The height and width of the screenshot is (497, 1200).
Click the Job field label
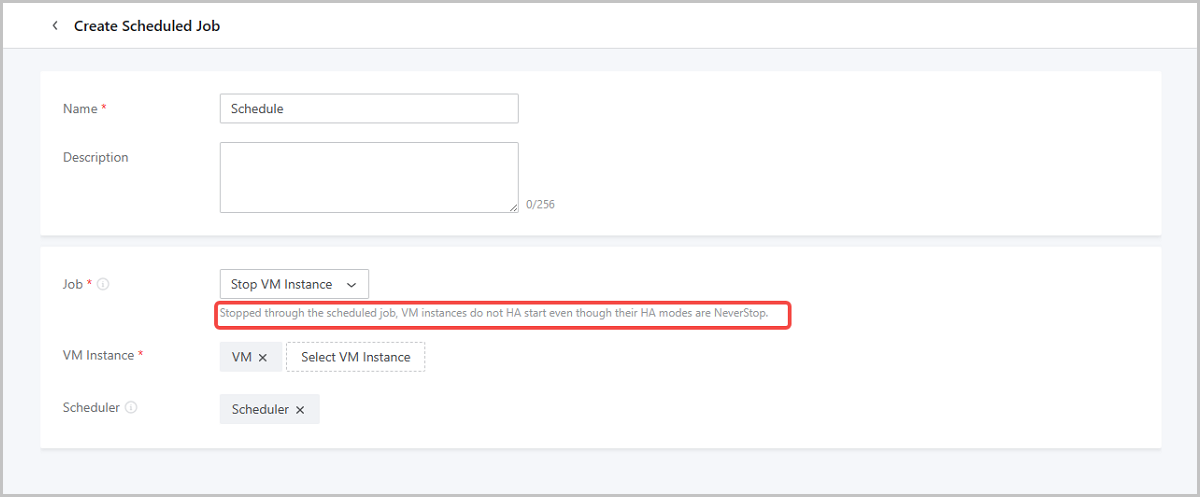point(73,284)
